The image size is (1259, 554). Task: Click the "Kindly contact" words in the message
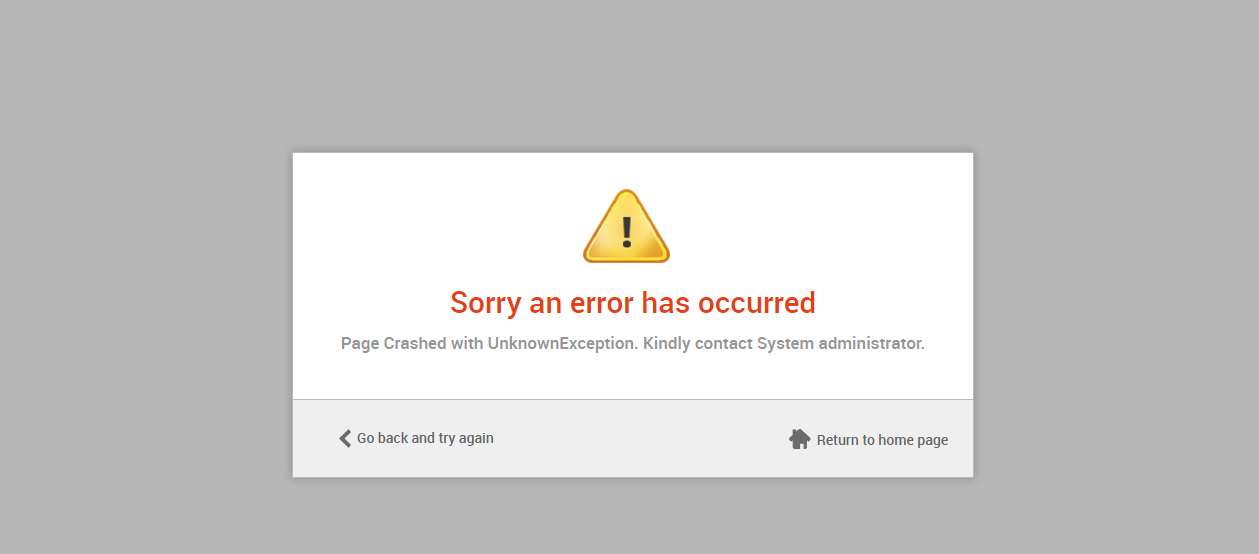[x=697, y=343]
